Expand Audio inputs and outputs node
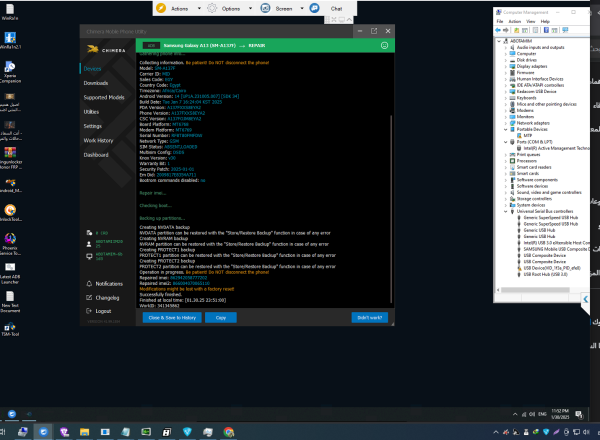 pos(505,47)
